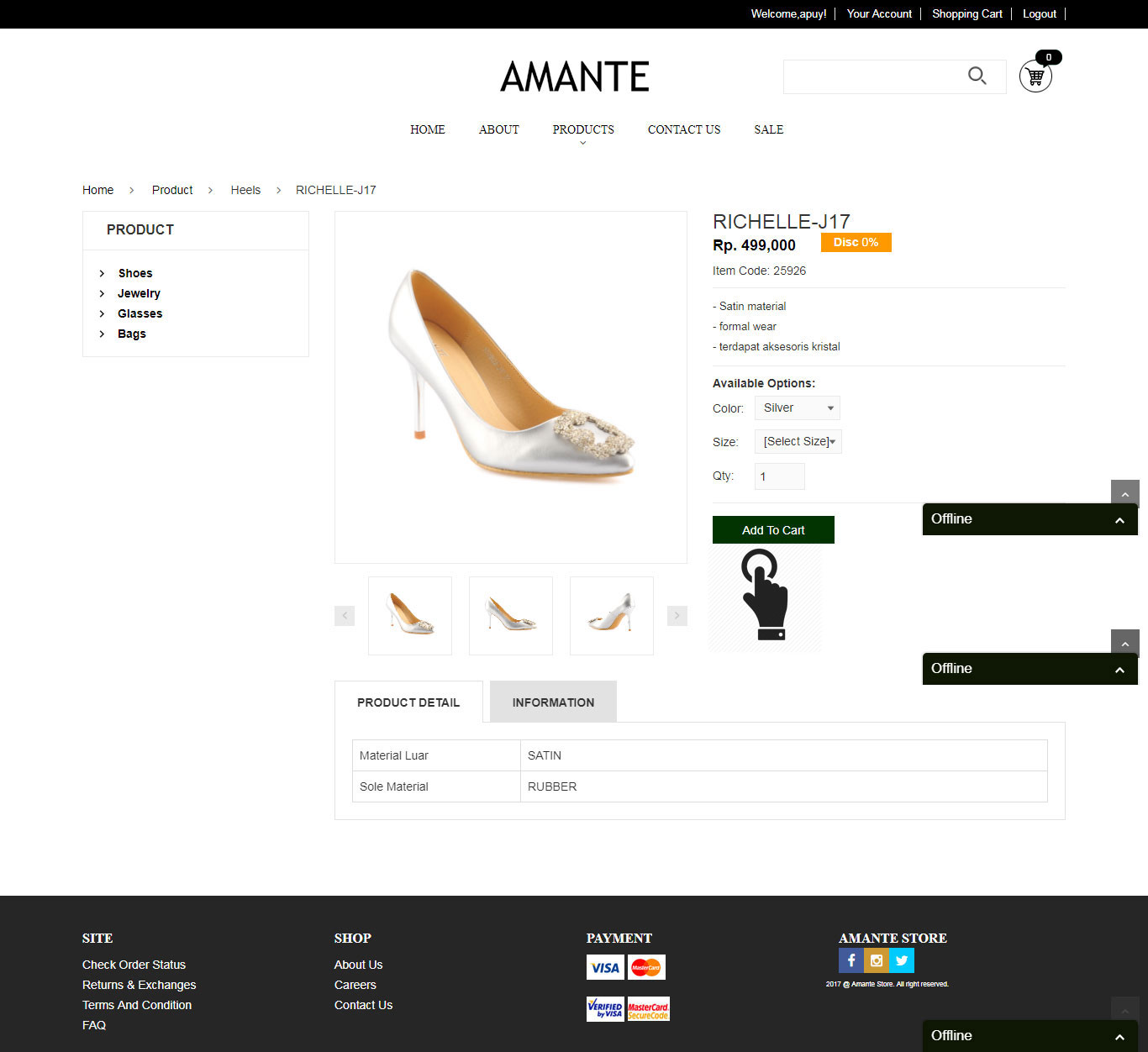Show previous product thumbnails arrow
This screenshot has width=1148, height=1052.
tap(345, 616)
